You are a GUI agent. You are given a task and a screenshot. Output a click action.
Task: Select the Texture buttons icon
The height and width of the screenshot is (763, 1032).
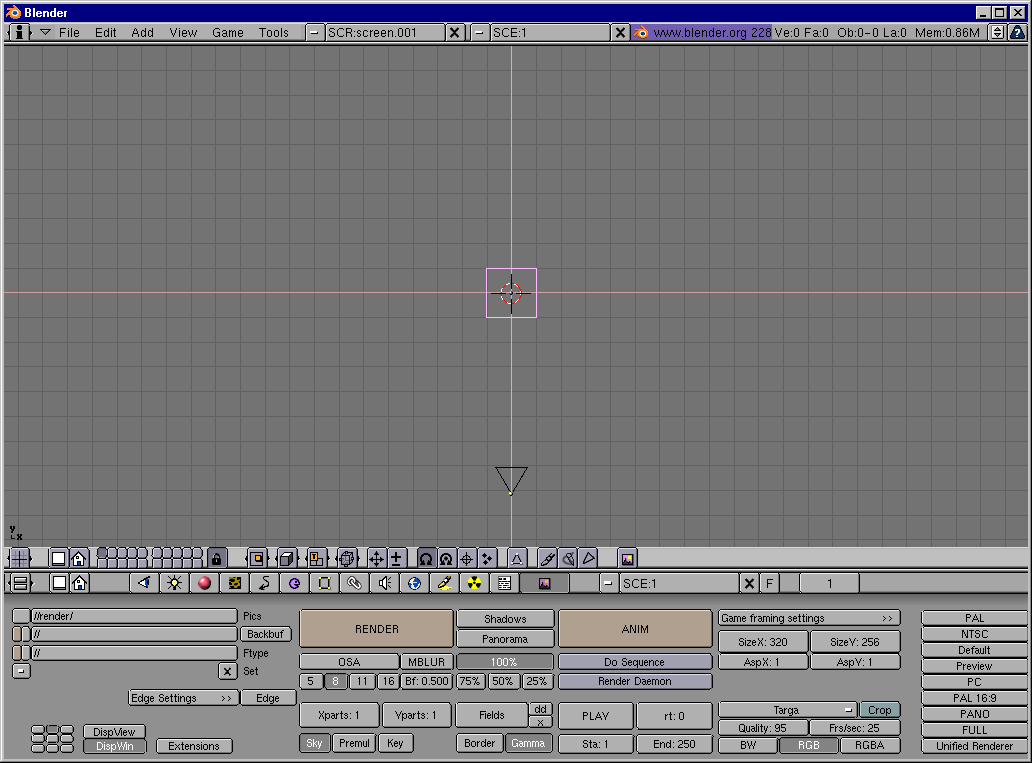[234, 583]
